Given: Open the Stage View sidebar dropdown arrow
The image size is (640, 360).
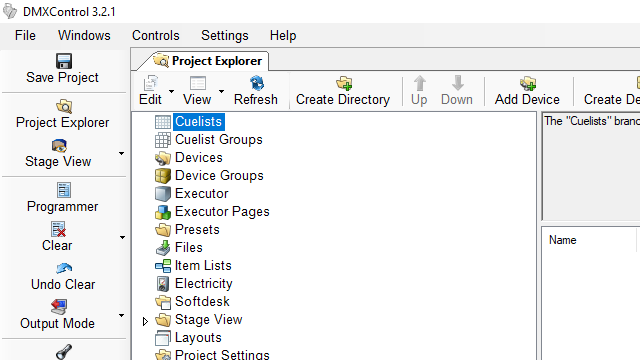Looking at the screenshot, I should [121, 153].
